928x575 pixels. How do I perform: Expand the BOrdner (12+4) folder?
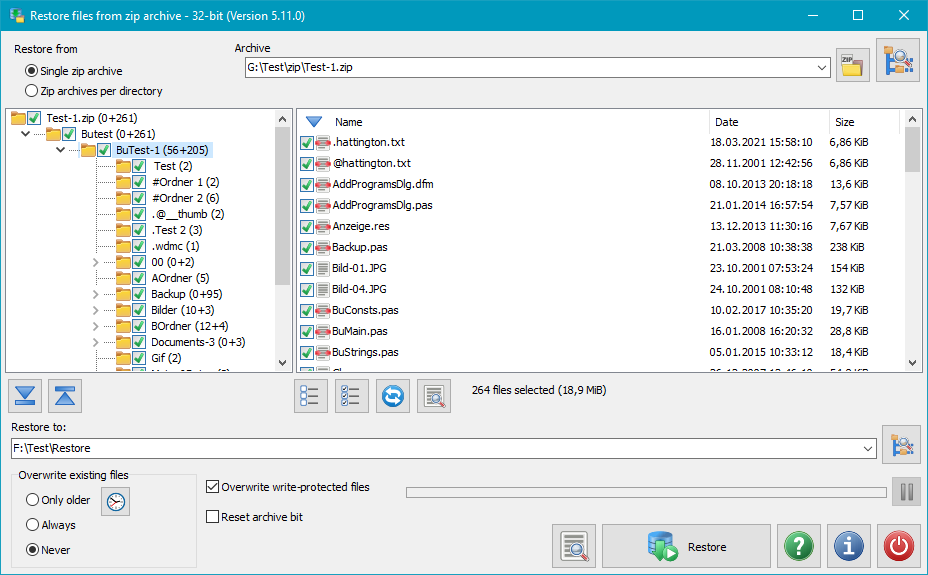point(95,326)
